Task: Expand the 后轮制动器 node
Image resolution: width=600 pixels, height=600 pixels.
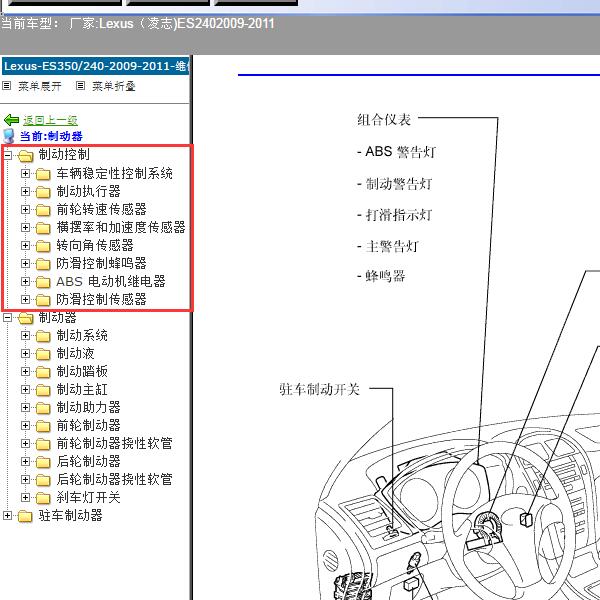Action: [x=25, y=461]
